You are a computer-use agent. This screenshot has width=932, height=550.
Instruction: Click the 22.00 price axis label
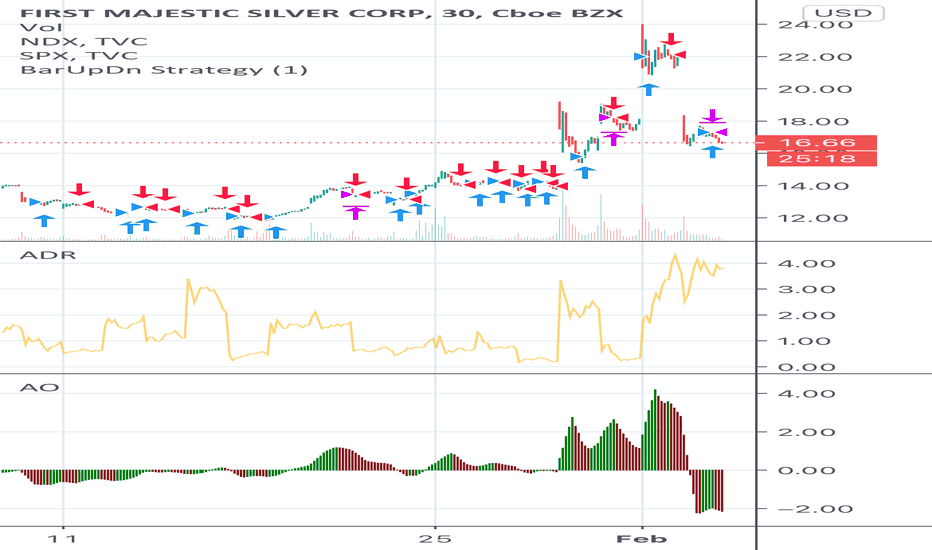coord(816,57)
